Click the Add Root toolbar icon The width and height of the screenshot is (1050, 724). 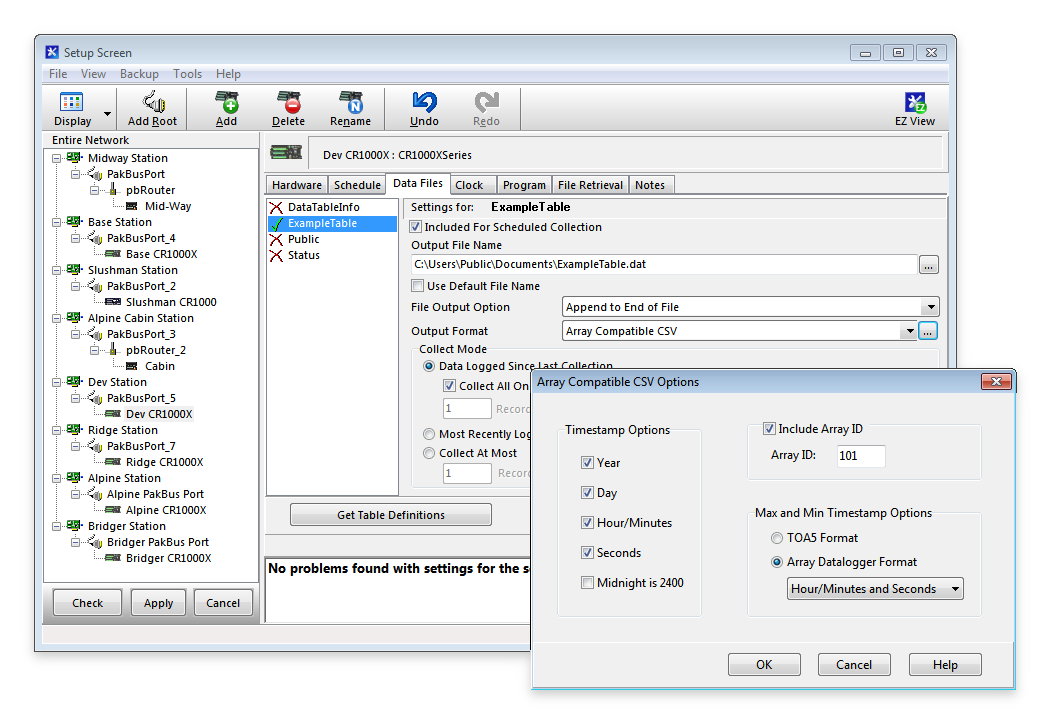[x=152, y=103]
